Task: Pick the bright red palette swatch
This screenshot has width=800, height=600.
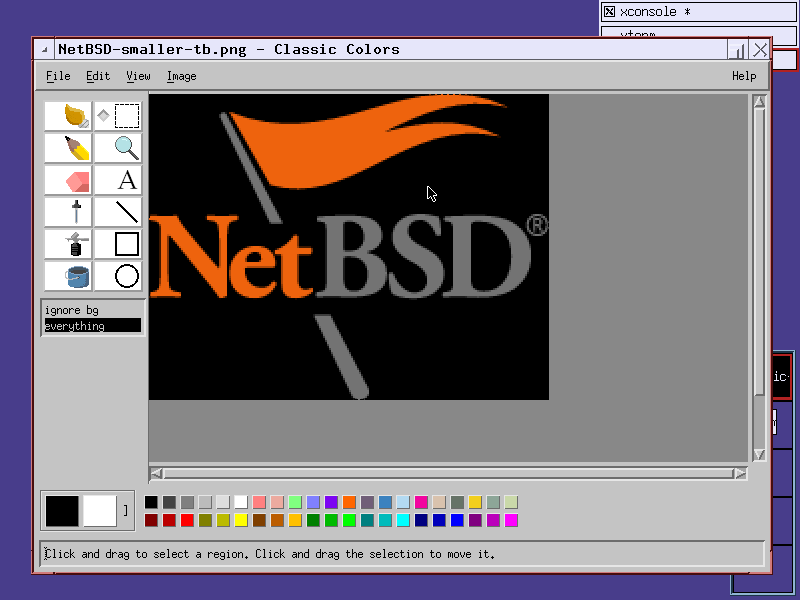Action: point(187,520)
